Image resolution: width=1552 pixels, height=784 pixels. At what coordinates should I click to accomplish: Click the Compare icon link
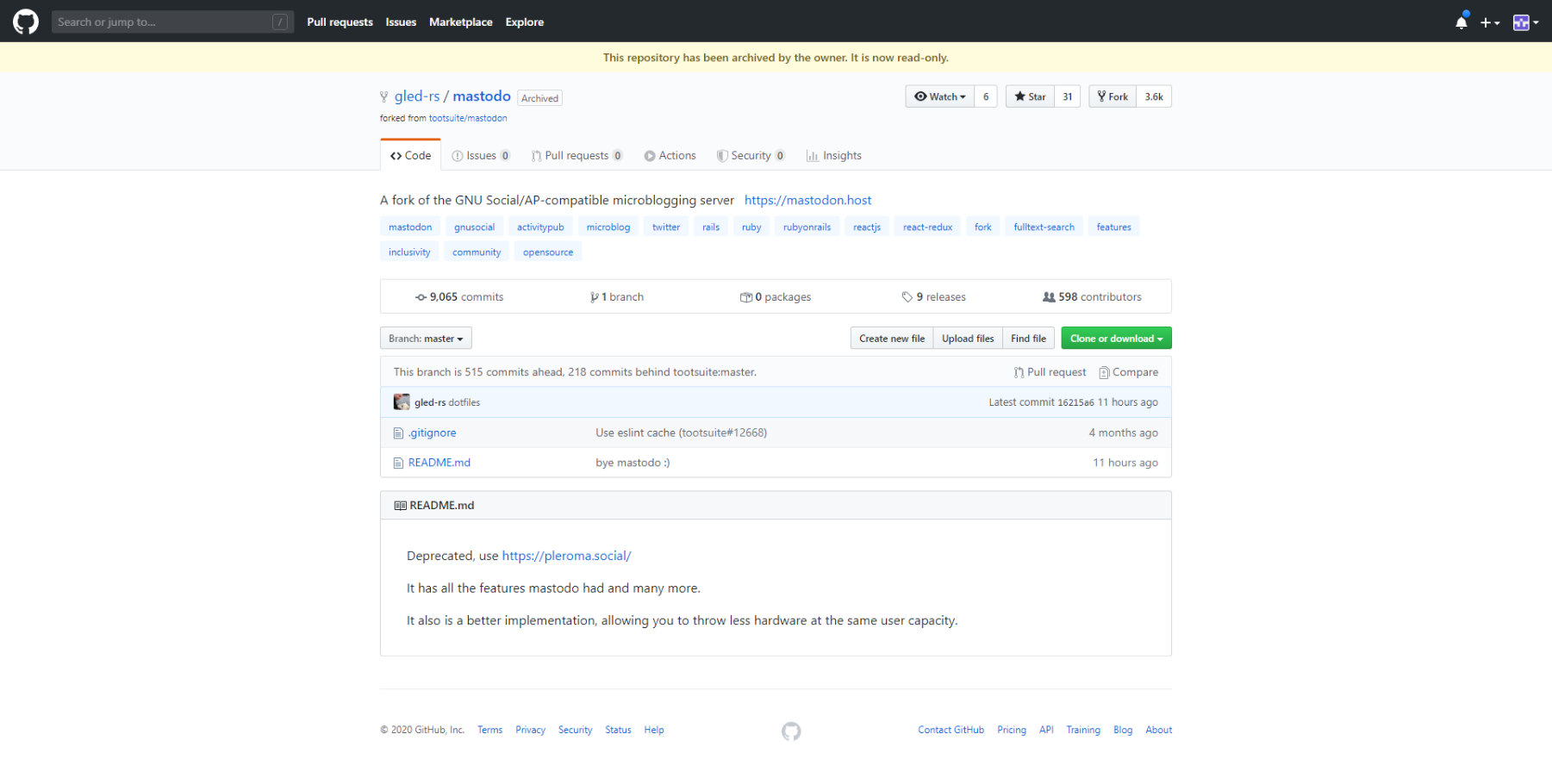(x=1128, y=372)
